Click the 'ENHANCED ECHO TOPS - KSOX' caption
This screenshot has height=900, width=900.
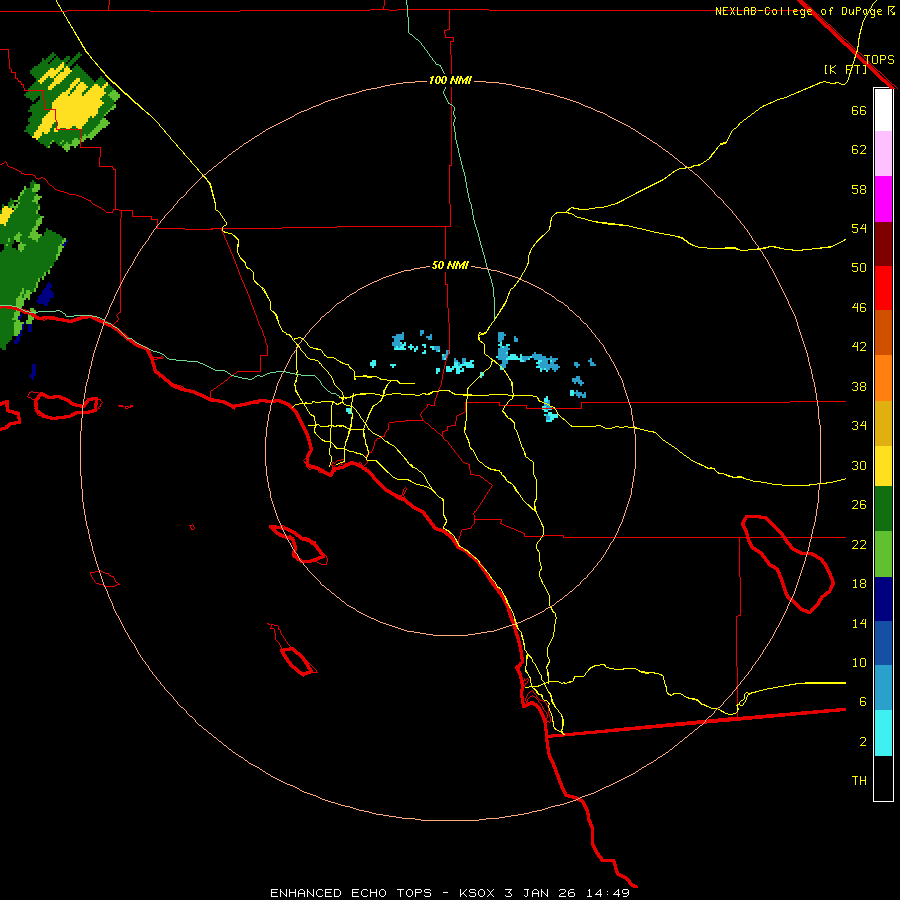click(x=382, y=893)
